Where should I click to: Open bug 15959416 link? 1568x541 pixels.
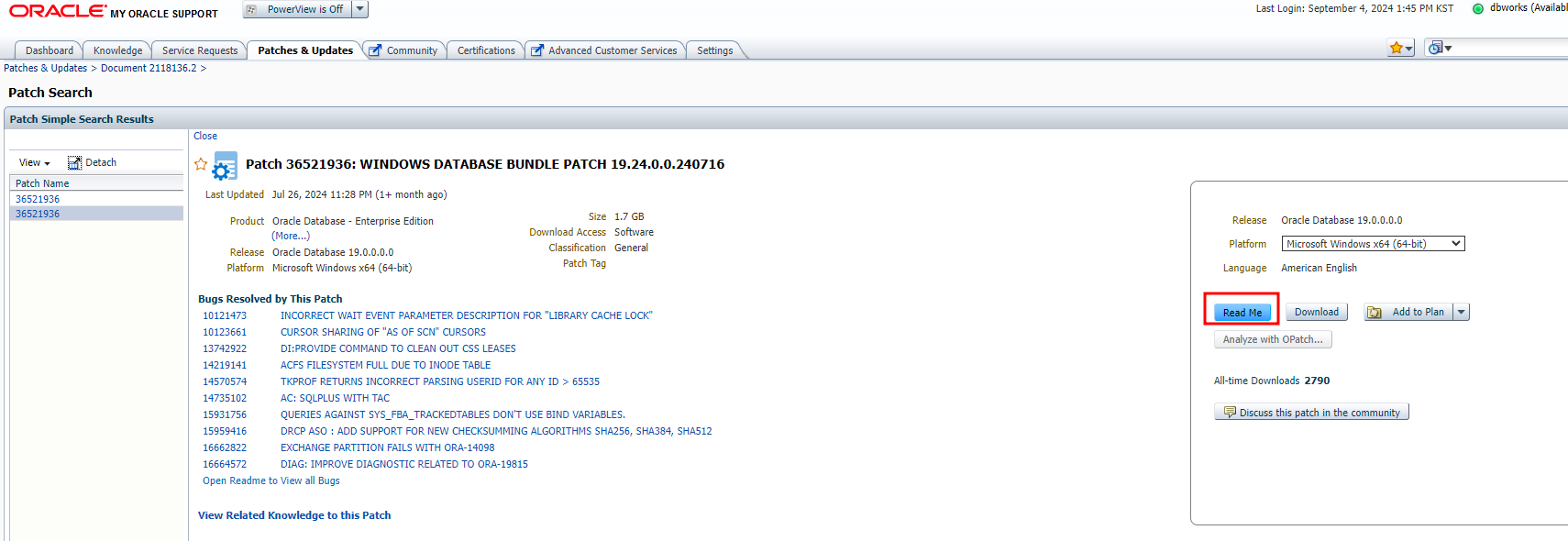click(225, 431)
